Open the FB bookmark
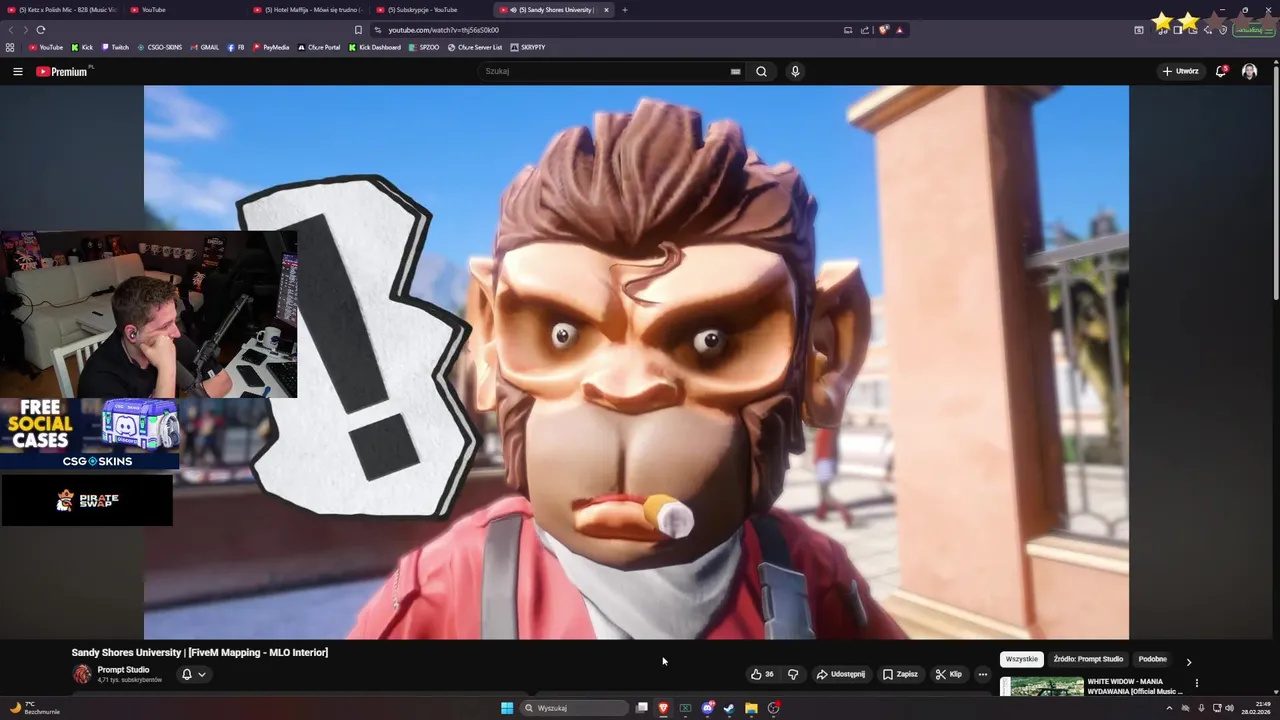The height and width of the screenshot is (720, 1280). point(236,47)
